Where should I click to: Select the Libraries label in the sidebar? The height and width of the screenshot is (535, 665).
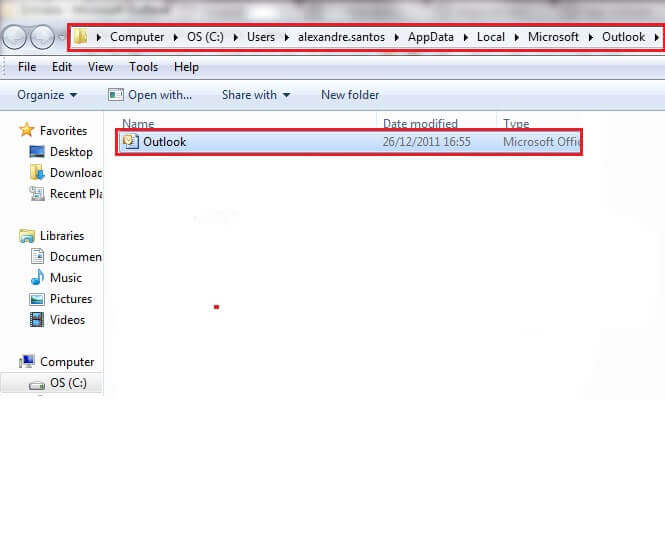[62, 235]
